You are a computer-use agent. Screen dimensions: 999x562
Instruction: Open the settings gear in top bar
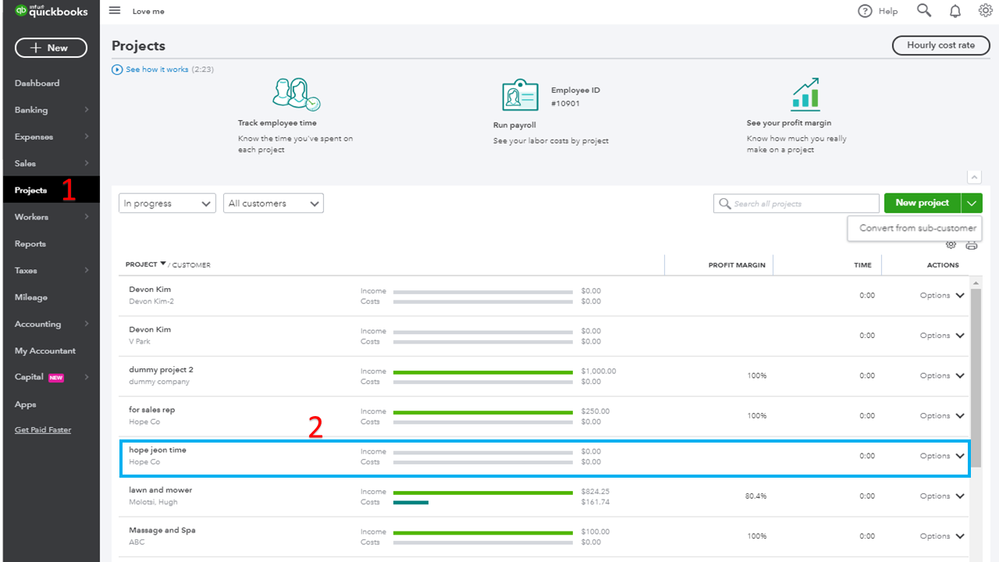click(x=985, y=11)
